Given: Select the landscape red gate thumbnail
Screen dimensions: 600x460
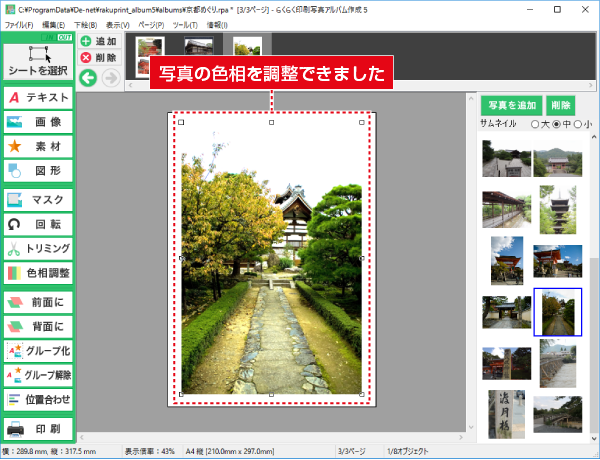Looking at the screenshot, I should point(558,261).
